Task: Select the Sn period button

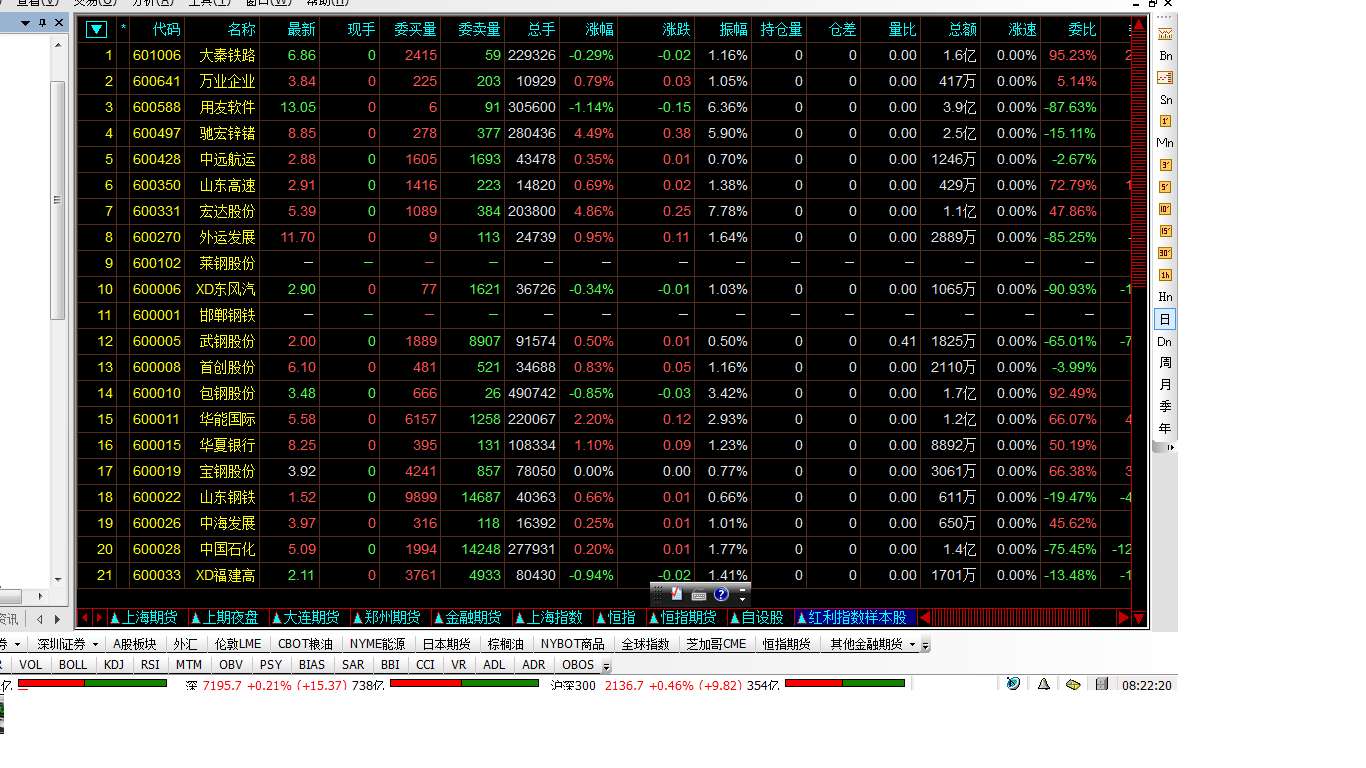Action: pyautogui.click(x=1165, y=100)
